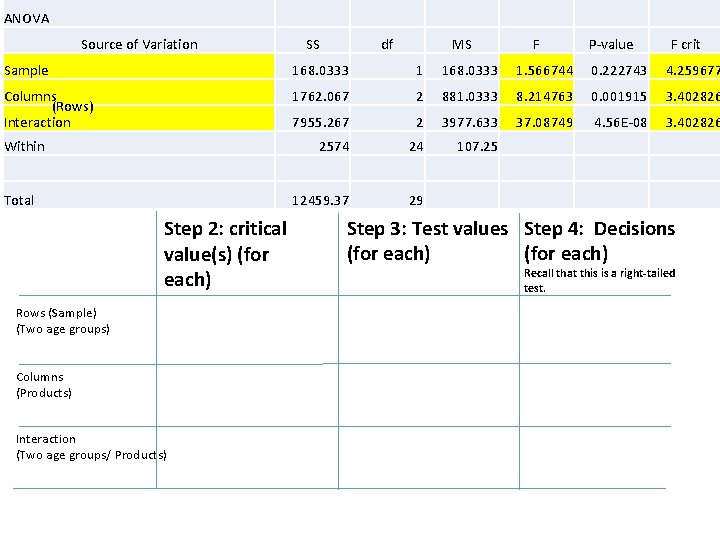The image size is (720, 540).
Task: Click the Interaction (Two age groups/Products) label
Action: pos(91,447)
